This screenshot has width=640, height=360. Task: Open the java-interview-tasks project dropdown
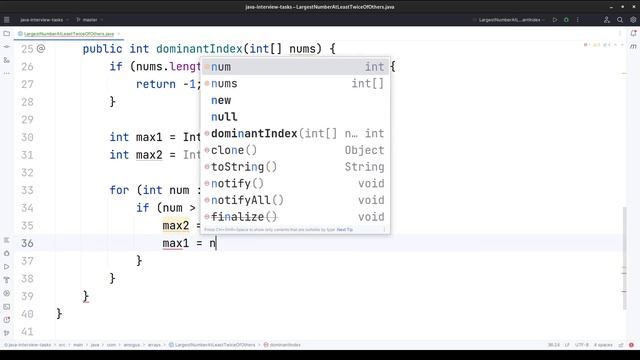tap(44, 20)
